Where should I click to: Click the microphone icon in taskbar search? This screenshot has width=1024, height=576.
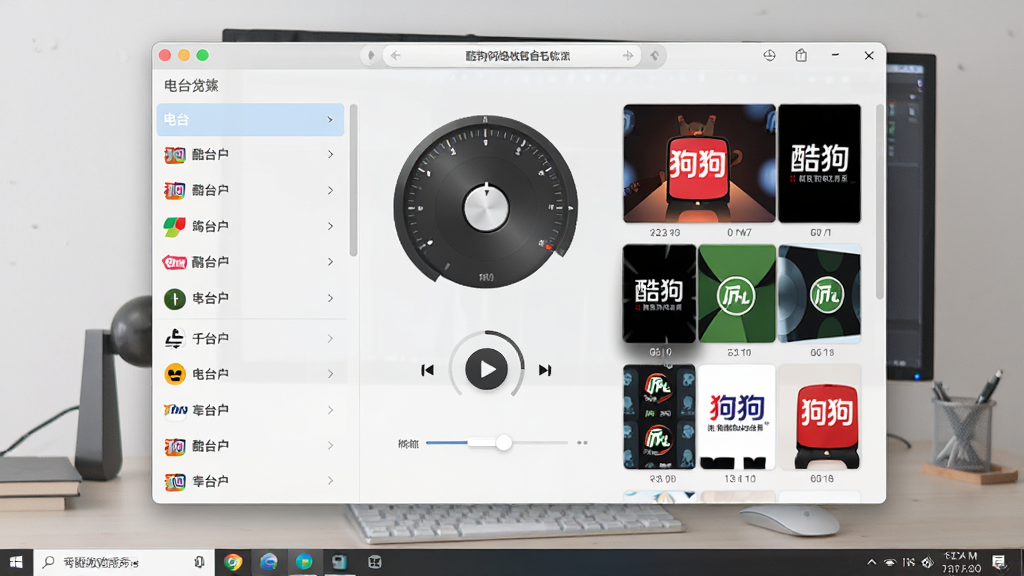[199, 562]
